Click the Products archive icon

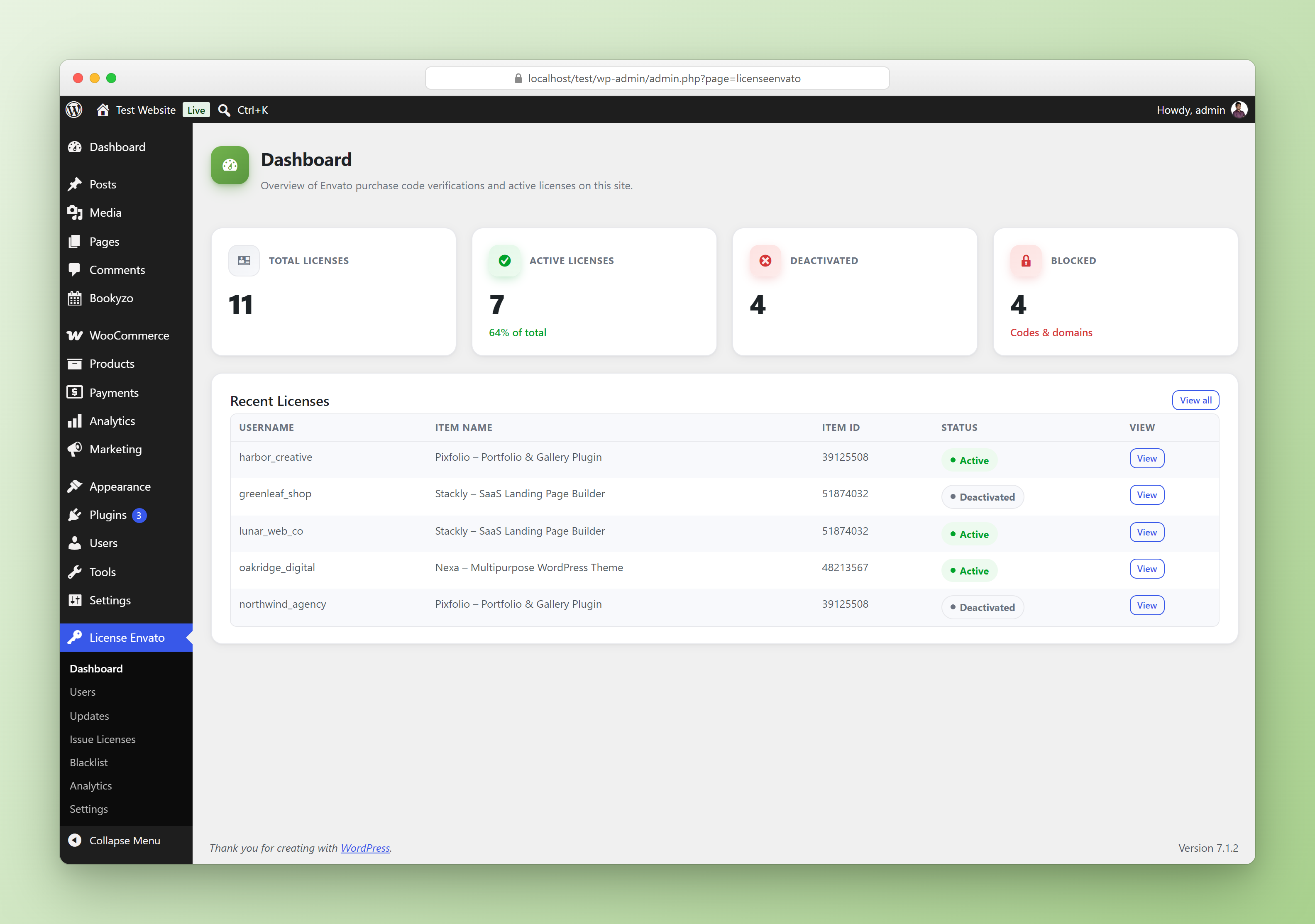tap(74, 364)
